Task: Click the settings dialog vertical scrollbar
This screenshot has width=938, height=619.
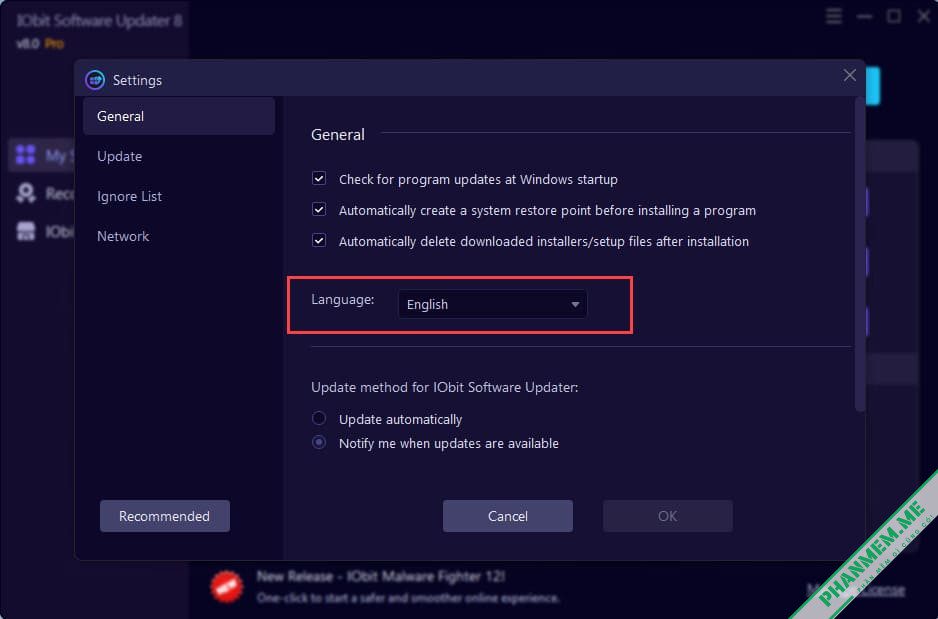Action: tap(860, 254)
